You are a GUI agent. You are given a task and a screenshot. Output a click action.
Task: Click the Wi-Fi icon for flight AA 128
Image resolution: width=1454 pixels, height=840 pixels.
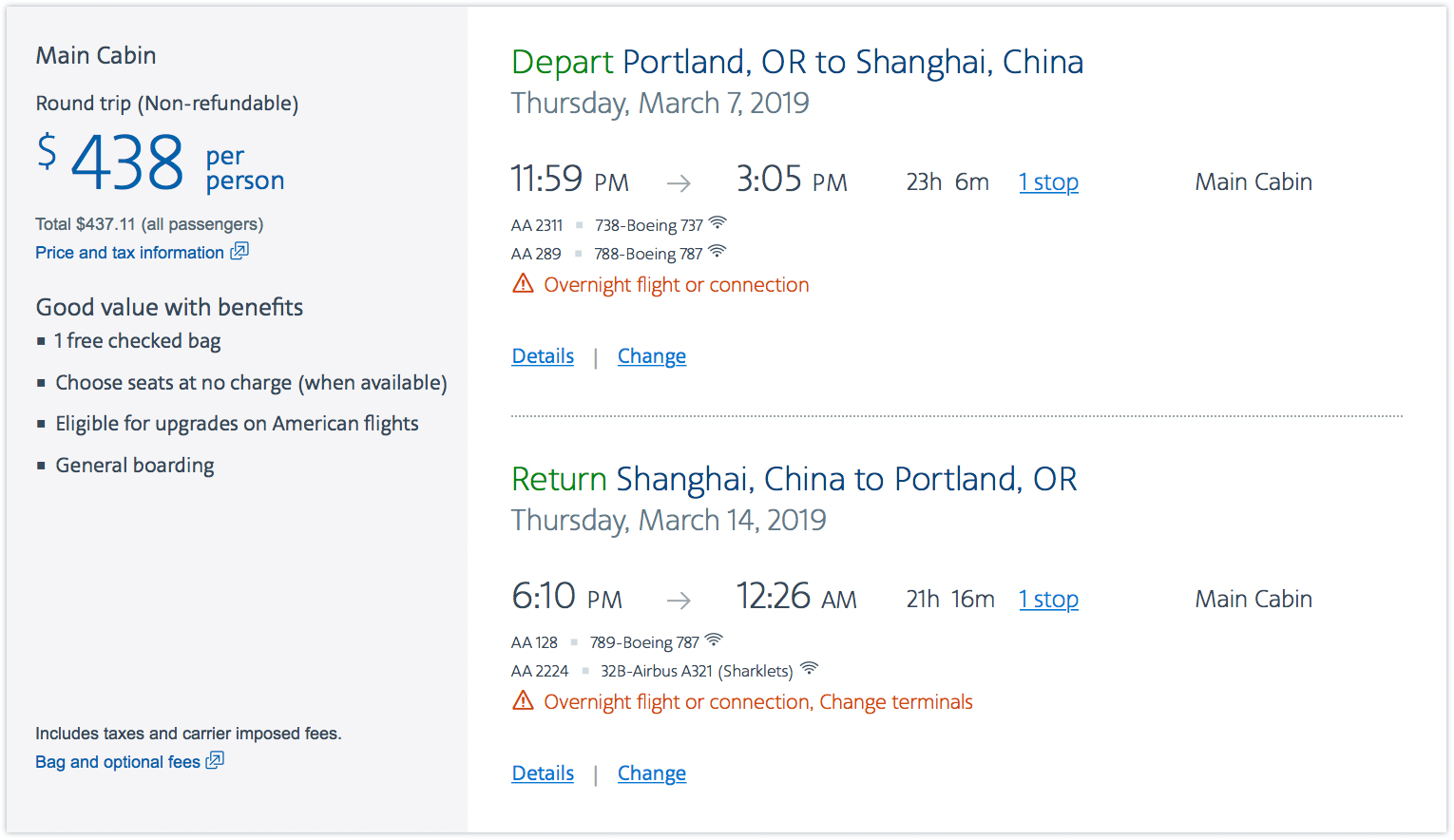tap(714, 640)
